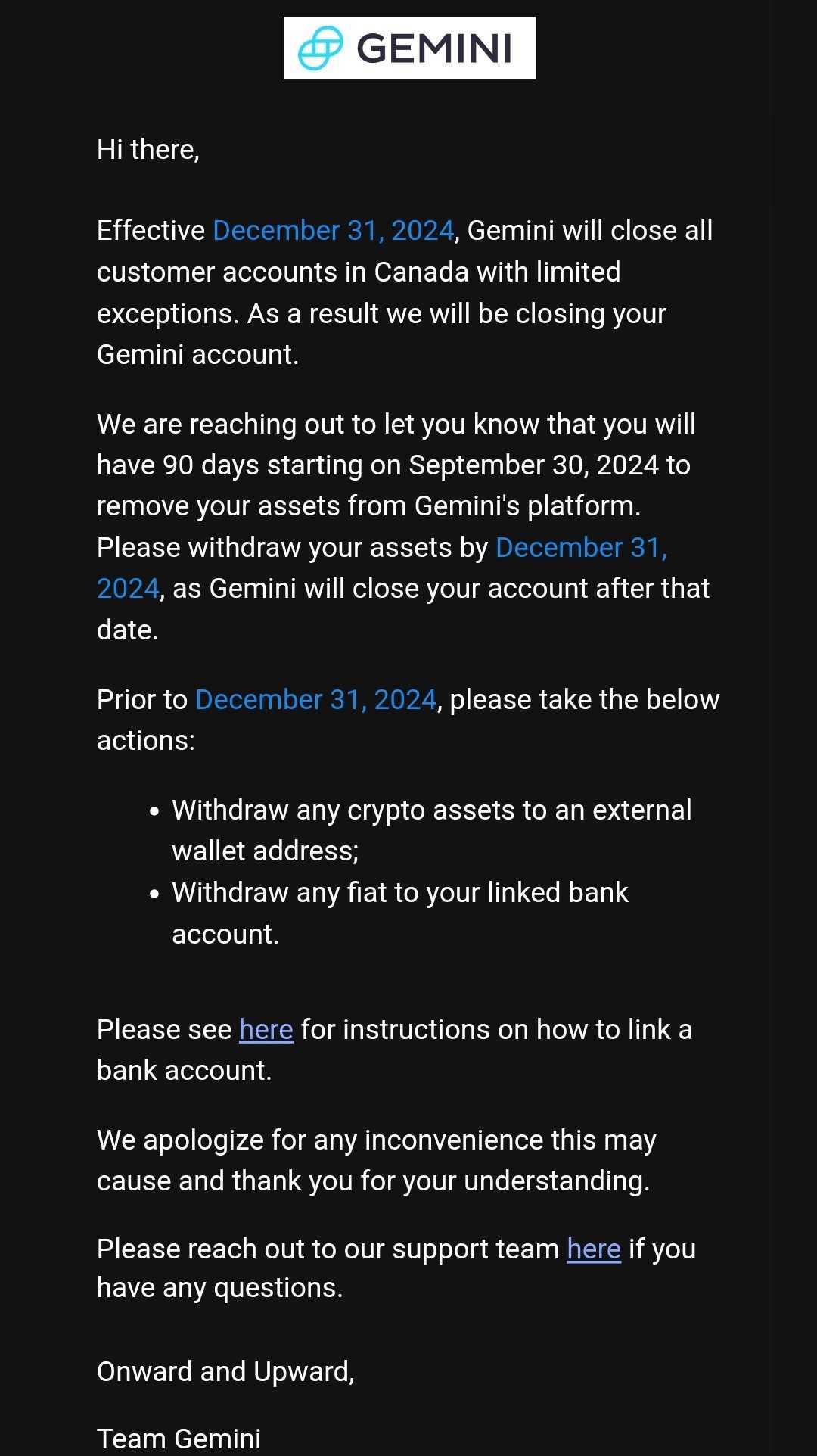Click the 'Withdraw any crypto assets' bullet text

coord(431,810)
